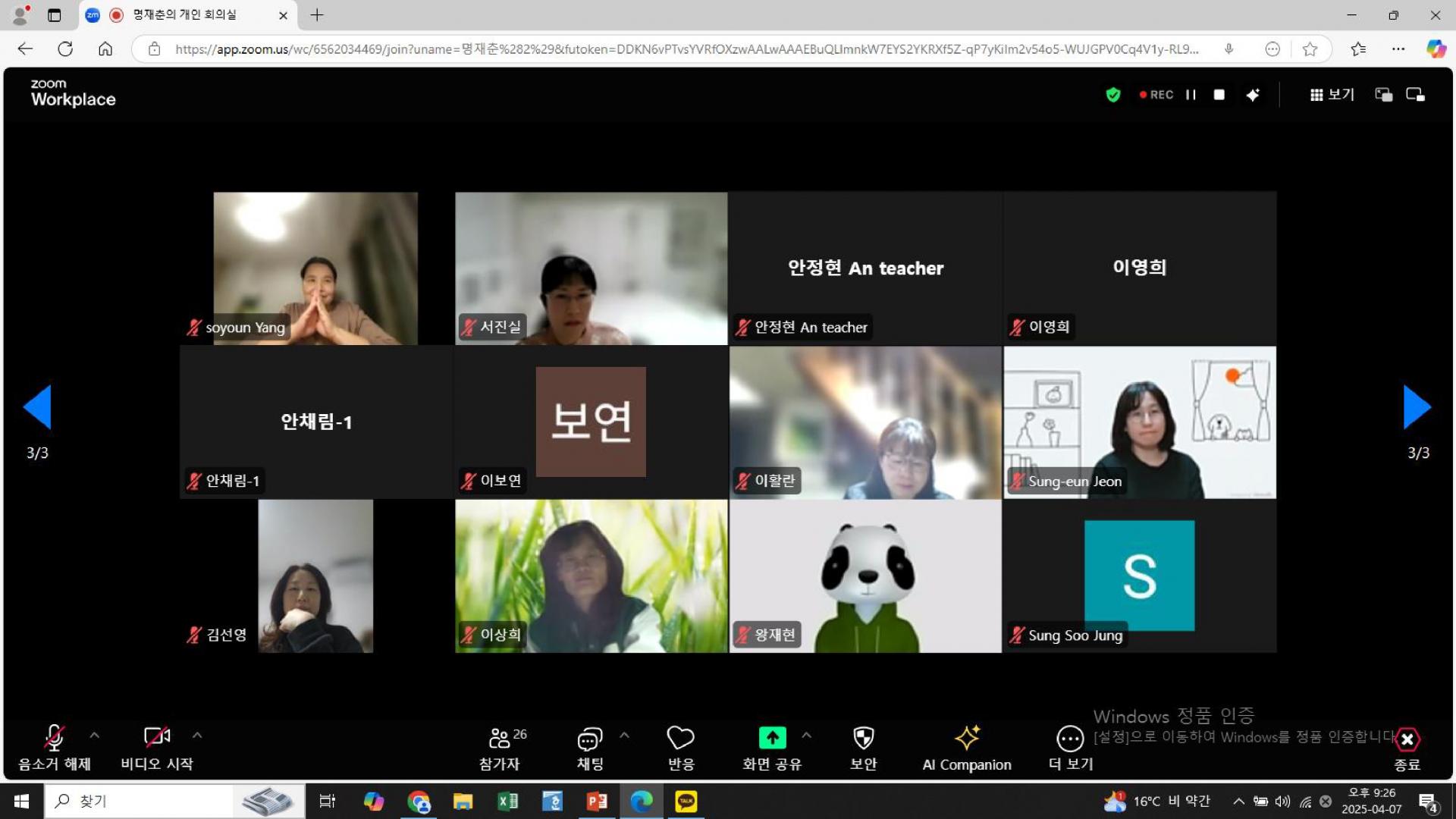Unmute the microphone with 음소거 해제
The image size is (1456, 819).
click(54, 748)
